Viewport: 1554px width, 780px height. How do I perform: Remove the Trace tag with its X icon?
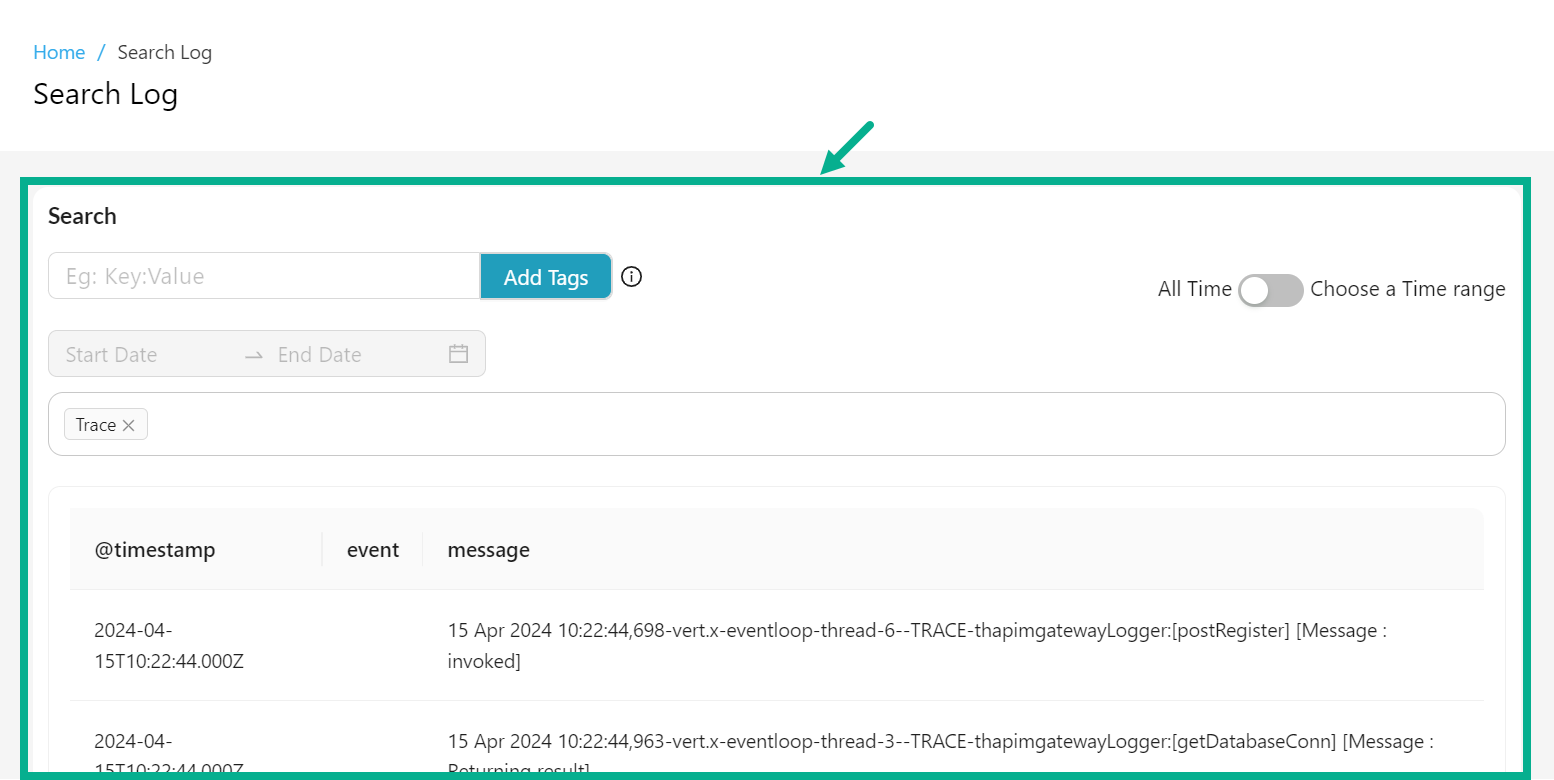[130, 424]
